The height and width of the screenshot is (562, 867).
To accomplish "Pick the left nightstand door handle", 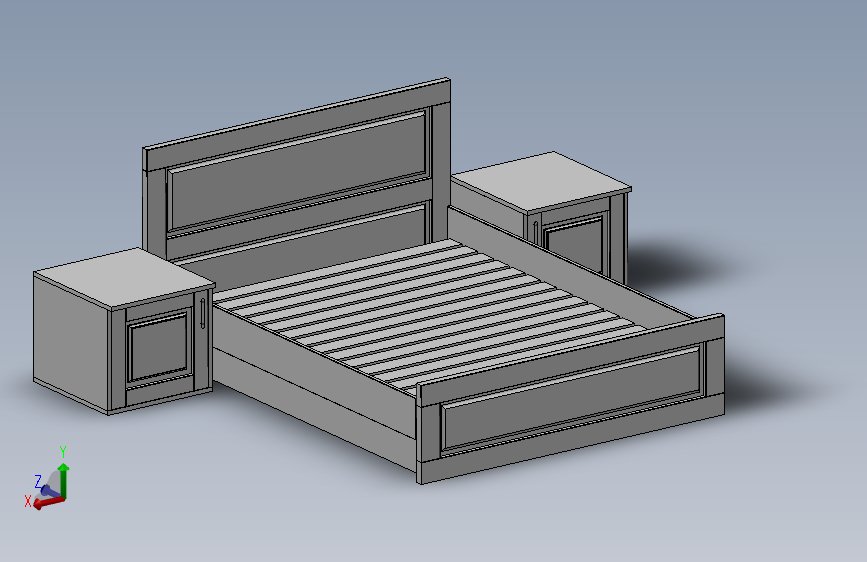I will (x=203, y=313).
